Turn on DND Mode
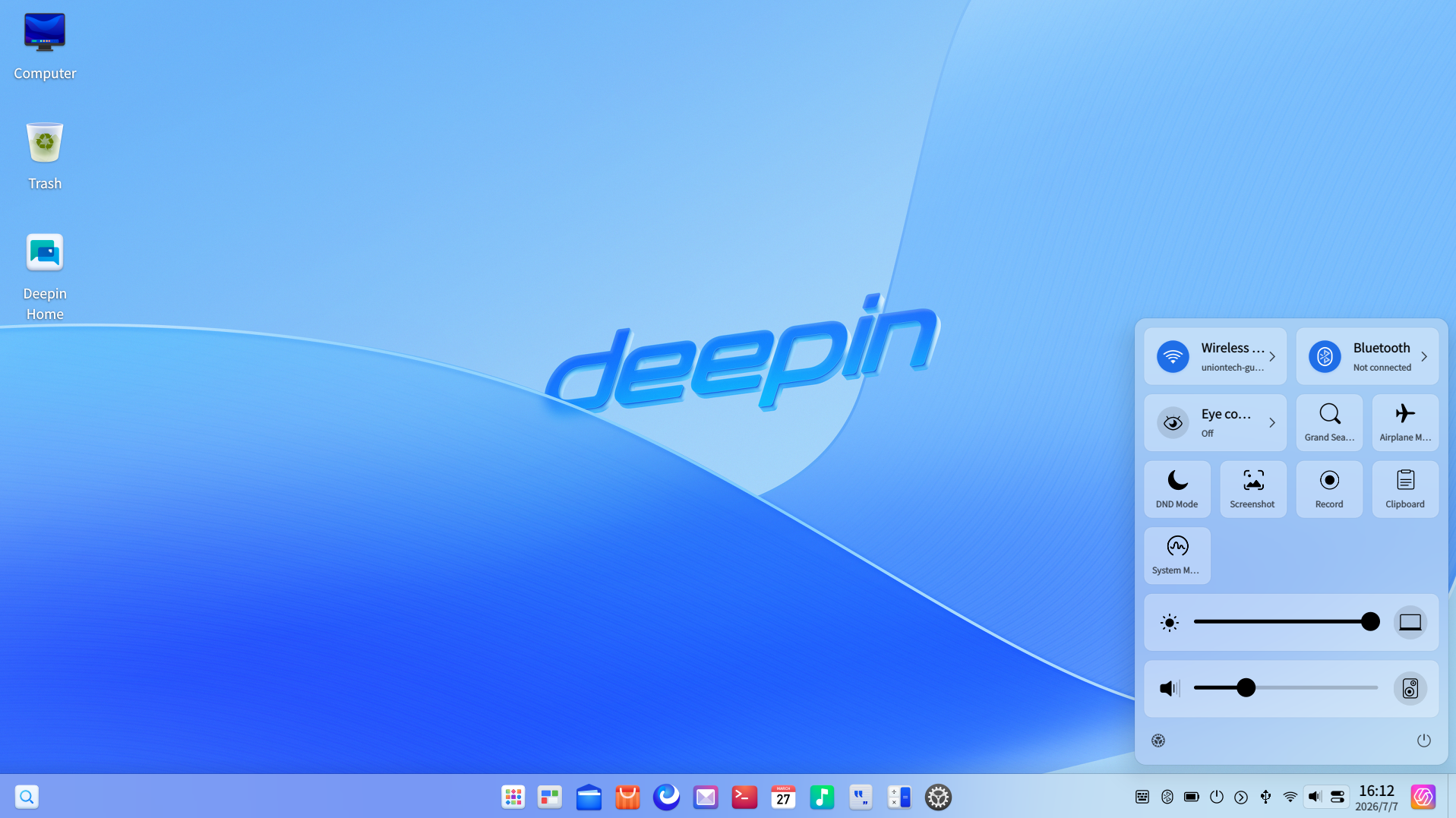 (1177, 489)
